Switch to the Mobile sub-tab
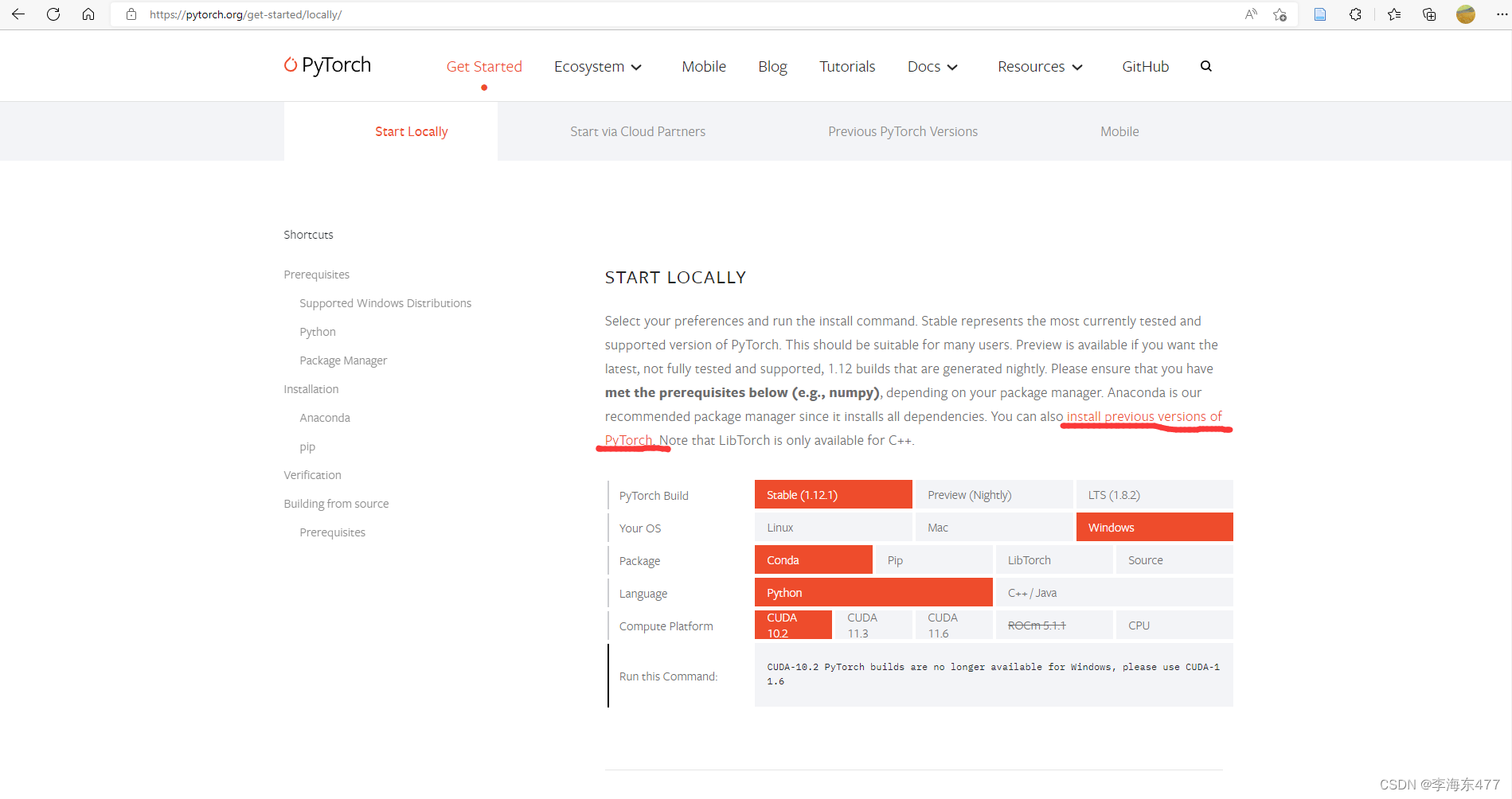This screenshot has width=1512, height=799. click(1119, 131)
